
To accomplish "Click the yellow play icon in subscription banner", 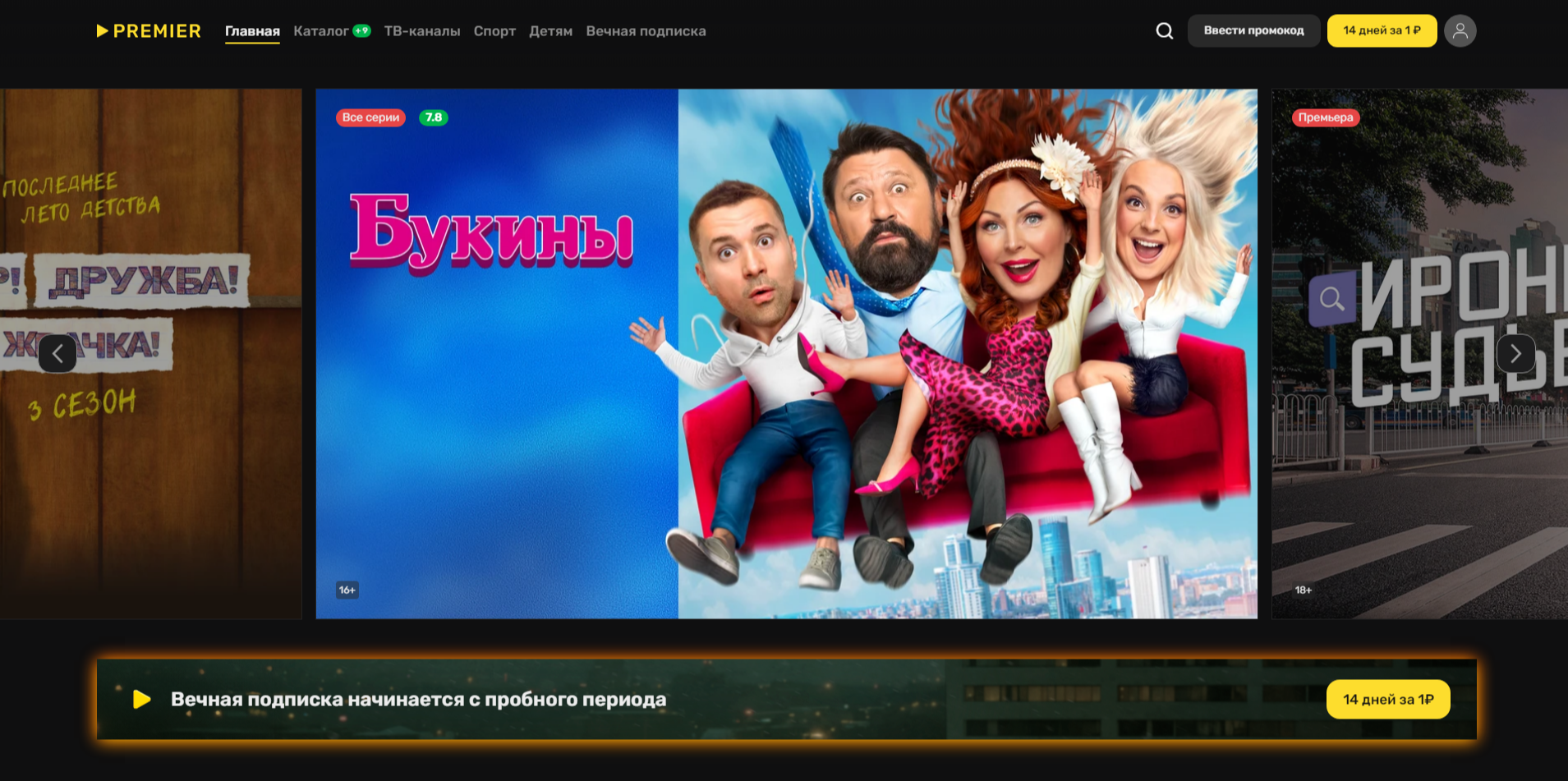I will pyautogui.click(x=142, y=699).
